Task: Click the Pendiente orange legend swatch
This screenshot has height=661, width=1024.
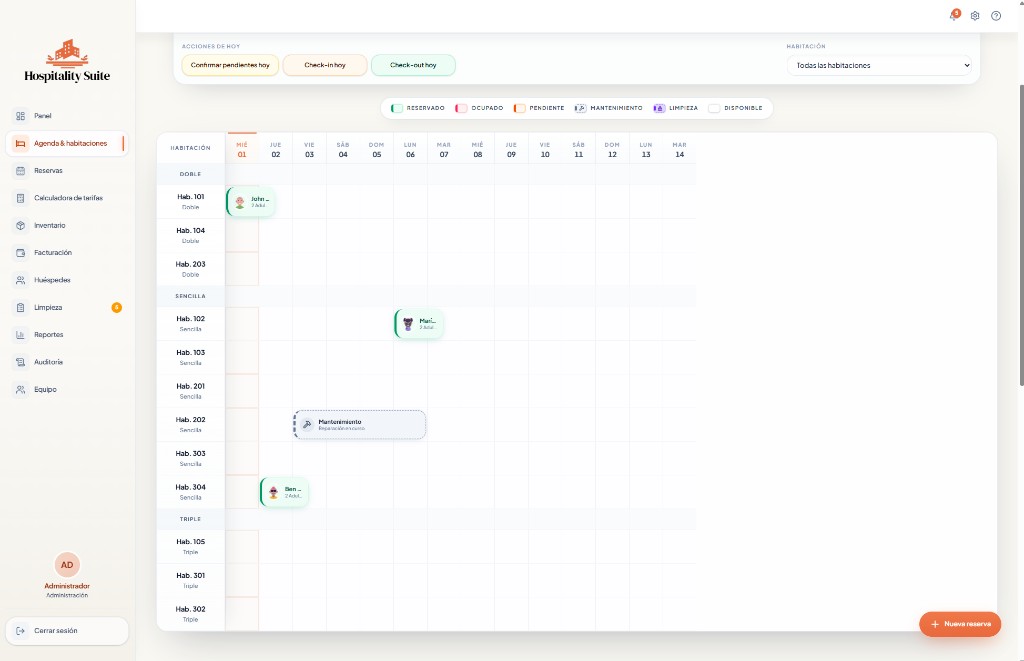Action: coord(519,108)
